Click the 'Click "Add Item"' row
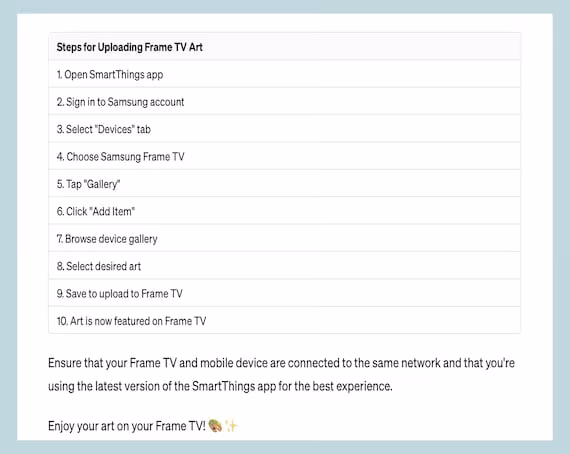The image size is (570, 454). click(x=284, y=211)
